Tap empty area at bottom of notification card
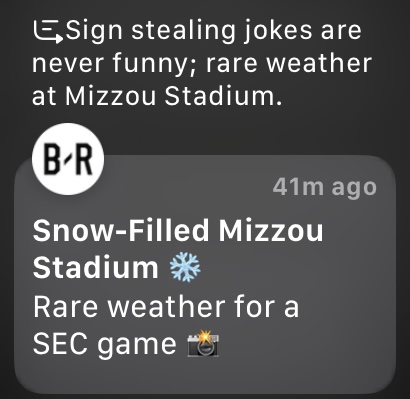Viewport: 410px width, 399px height. click(205, 375)
